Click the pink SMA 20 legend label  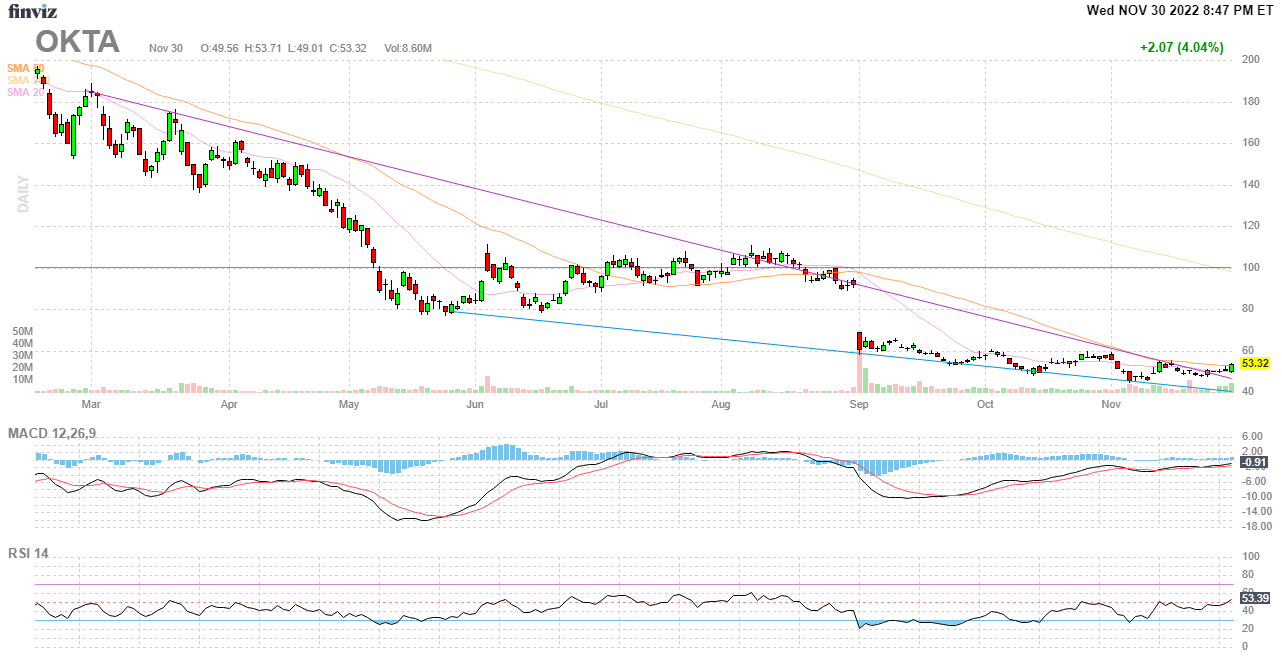(x=25, y=92)
